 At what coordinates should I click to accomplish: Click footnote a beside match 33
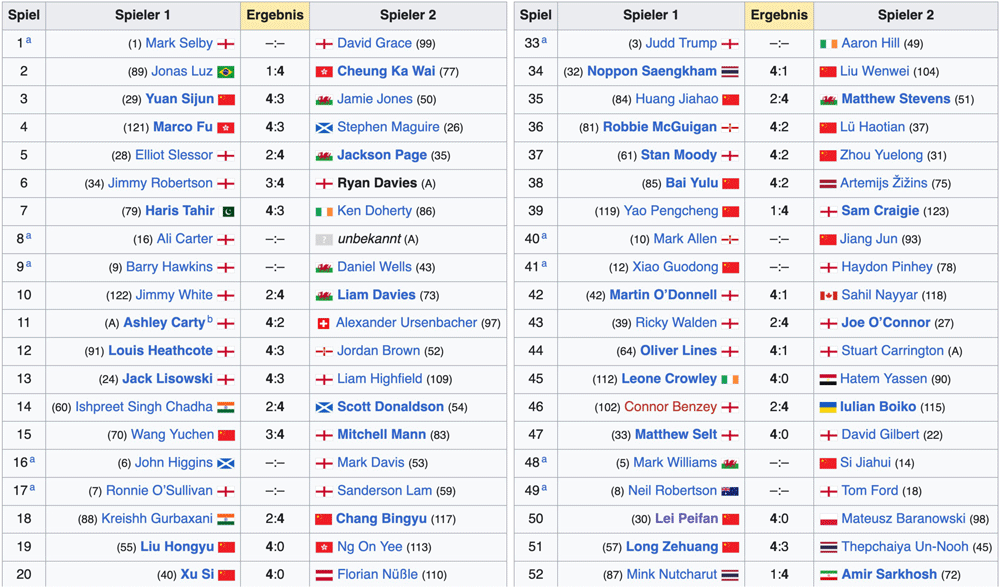point(544,40)
